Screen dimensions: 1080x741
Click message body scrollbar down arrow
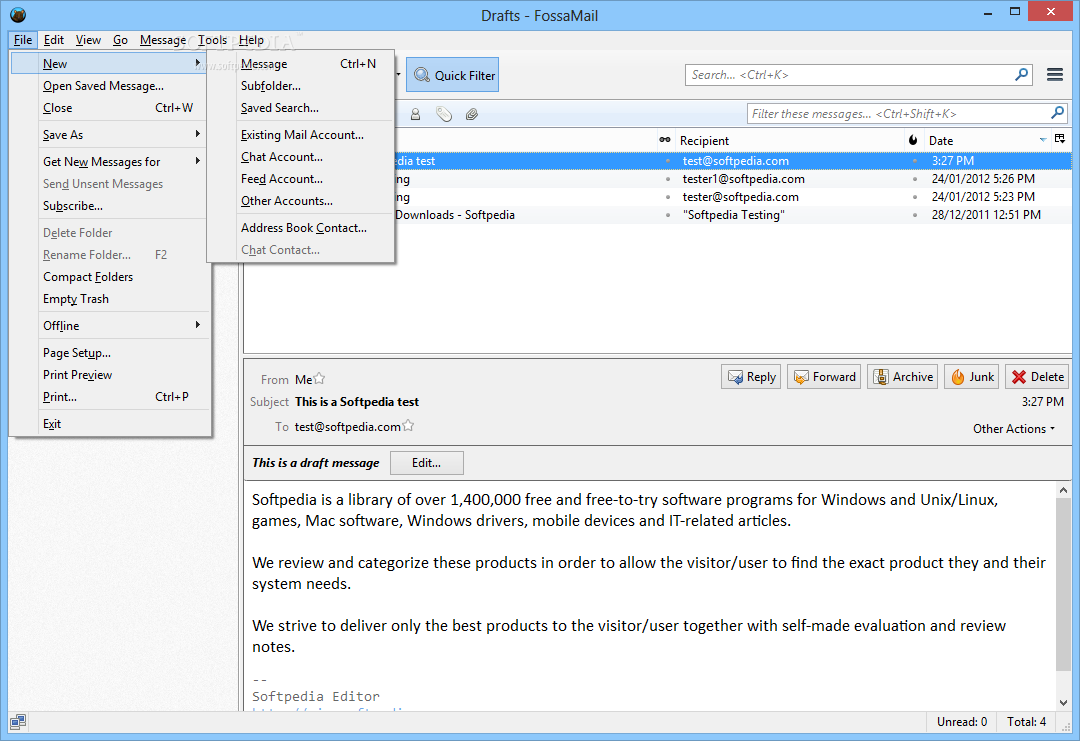click(x=1063, y=702)
